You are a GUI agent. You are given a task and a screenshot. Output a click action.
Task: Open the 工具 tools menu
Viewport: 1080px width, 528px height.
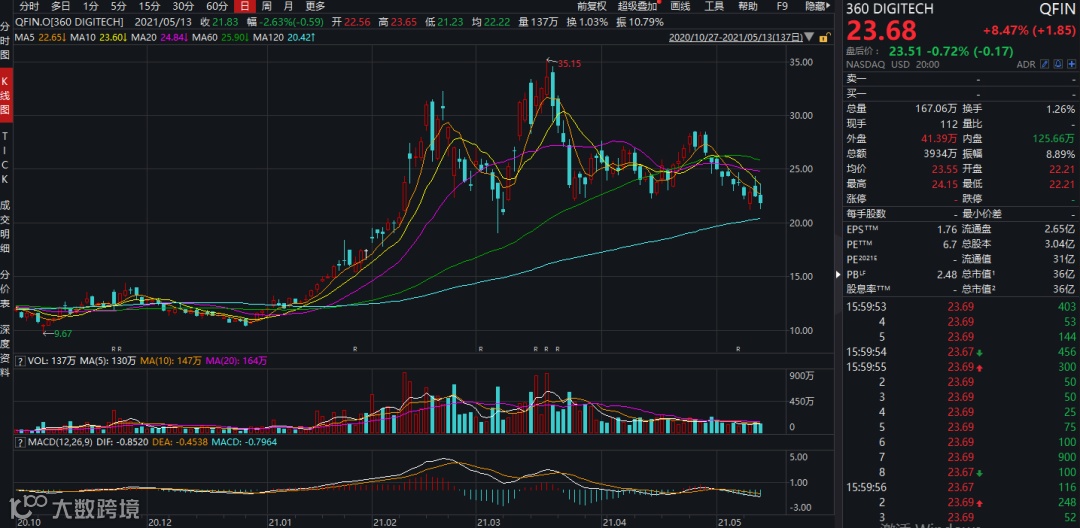pos(714,7)
